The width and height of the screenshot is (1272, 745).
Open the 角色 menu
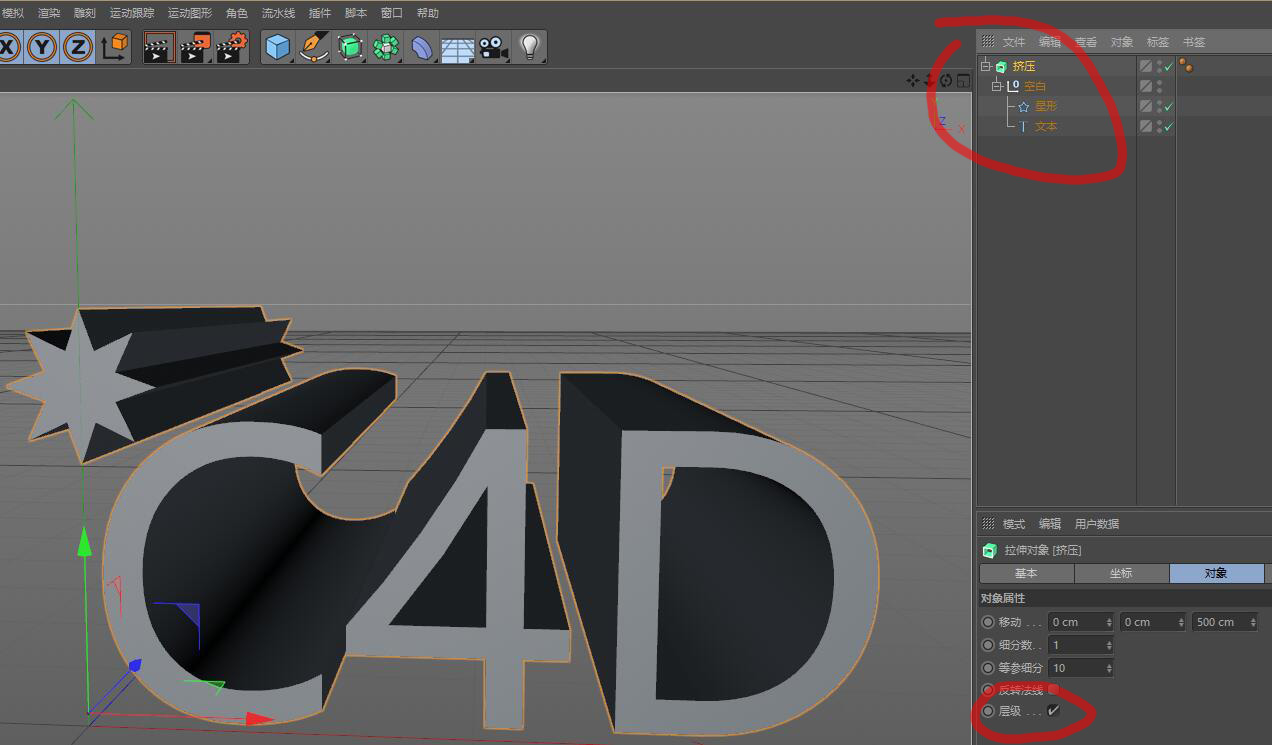click(x=237, y=13)
